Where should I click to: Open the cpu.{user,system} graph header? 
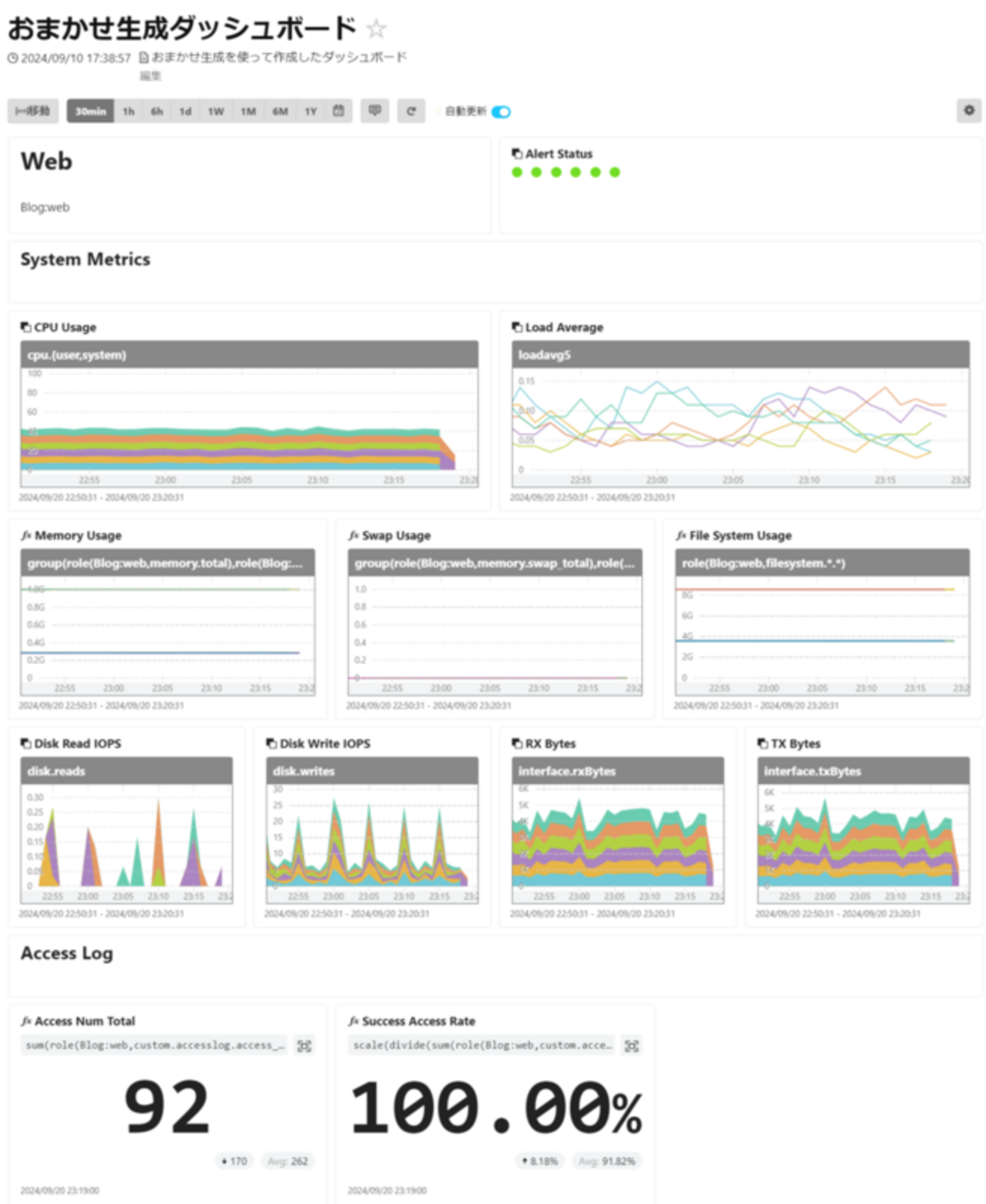tap(250, 355)
